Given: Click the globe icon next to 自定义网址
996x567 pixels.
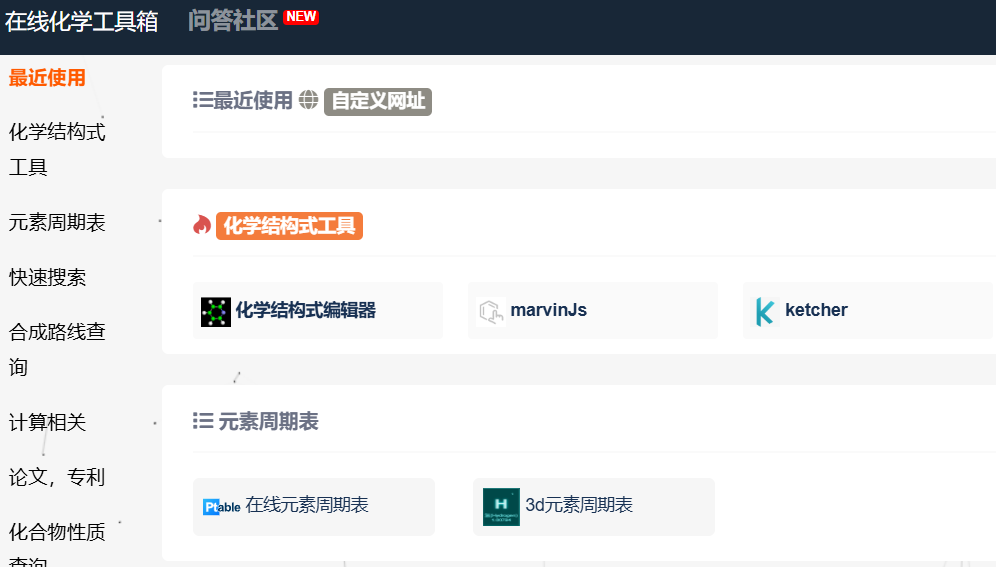Looking at the screenshot, I should (x=309, y=100).
